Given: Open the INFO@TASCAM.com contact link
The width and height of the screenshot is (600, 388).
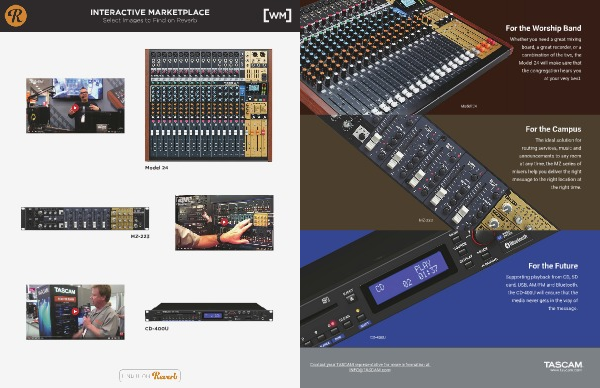Looking at the screenshot, I should pos(370,370).
